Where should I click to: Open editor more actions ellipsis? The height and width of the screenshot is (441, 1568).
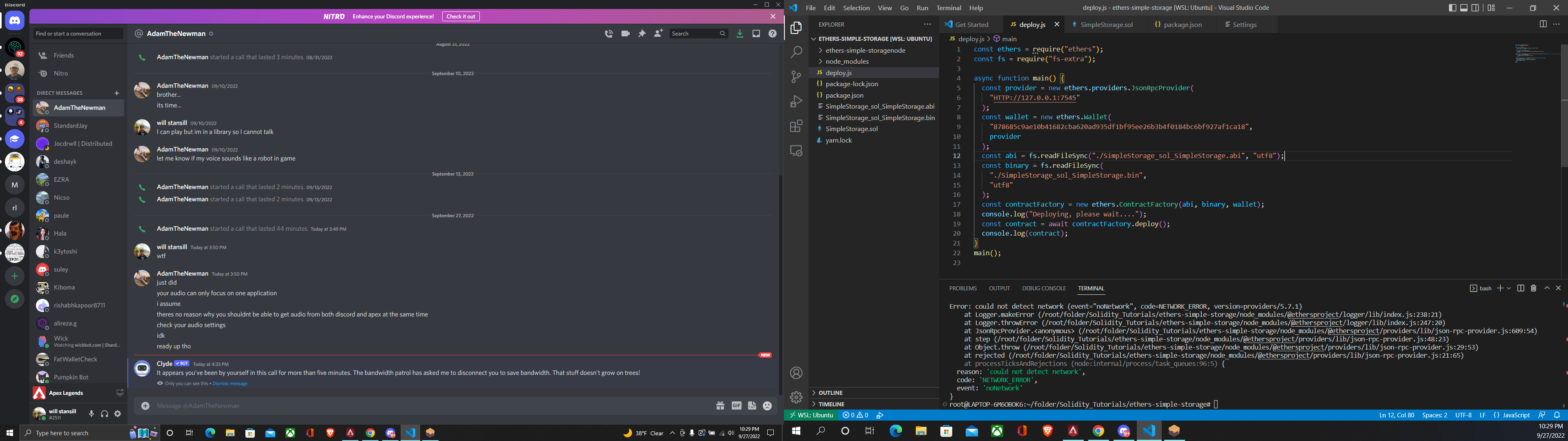pyautogui.click(x=1557, y=24)
